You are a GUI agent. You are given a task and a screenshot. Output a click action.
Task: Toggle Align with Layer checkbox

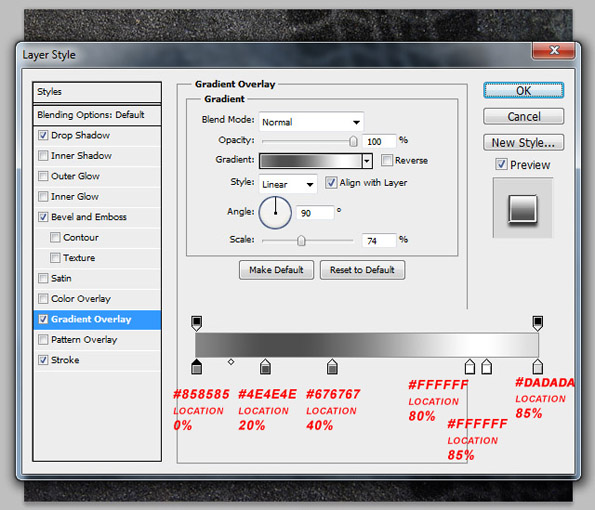[x=331, y=183]
